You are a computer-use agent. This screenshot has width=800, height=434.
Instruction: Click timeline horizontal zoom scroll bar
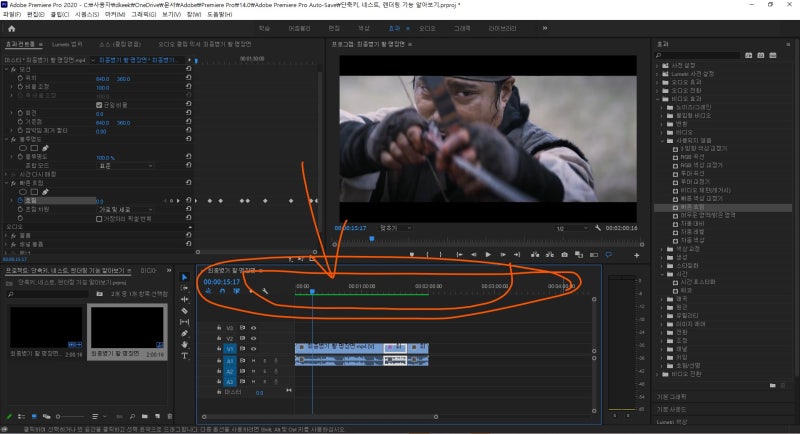click(x=319, y=417)
